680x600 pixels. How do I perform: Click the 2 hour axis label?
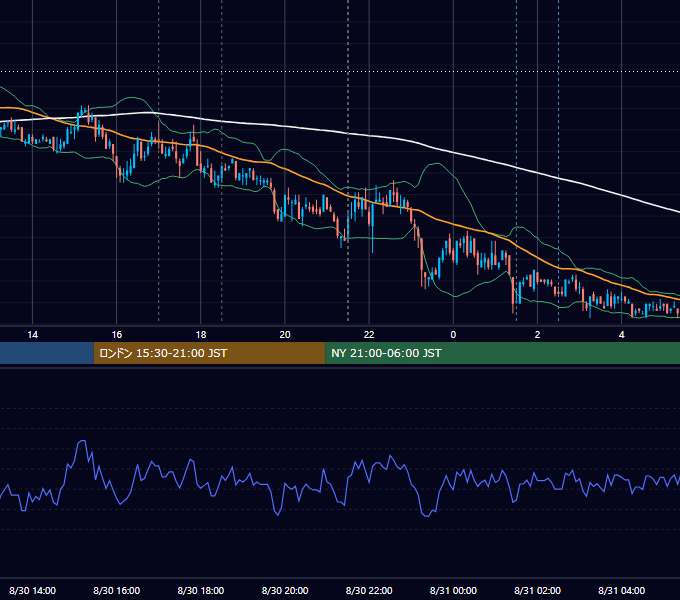coord(537,335)
